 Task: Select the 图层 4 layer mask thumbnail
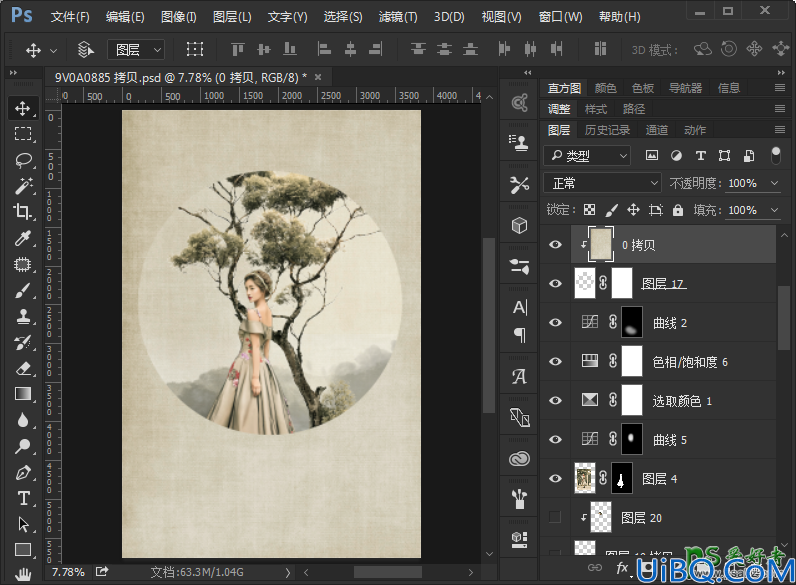click(x=622, y=478)
